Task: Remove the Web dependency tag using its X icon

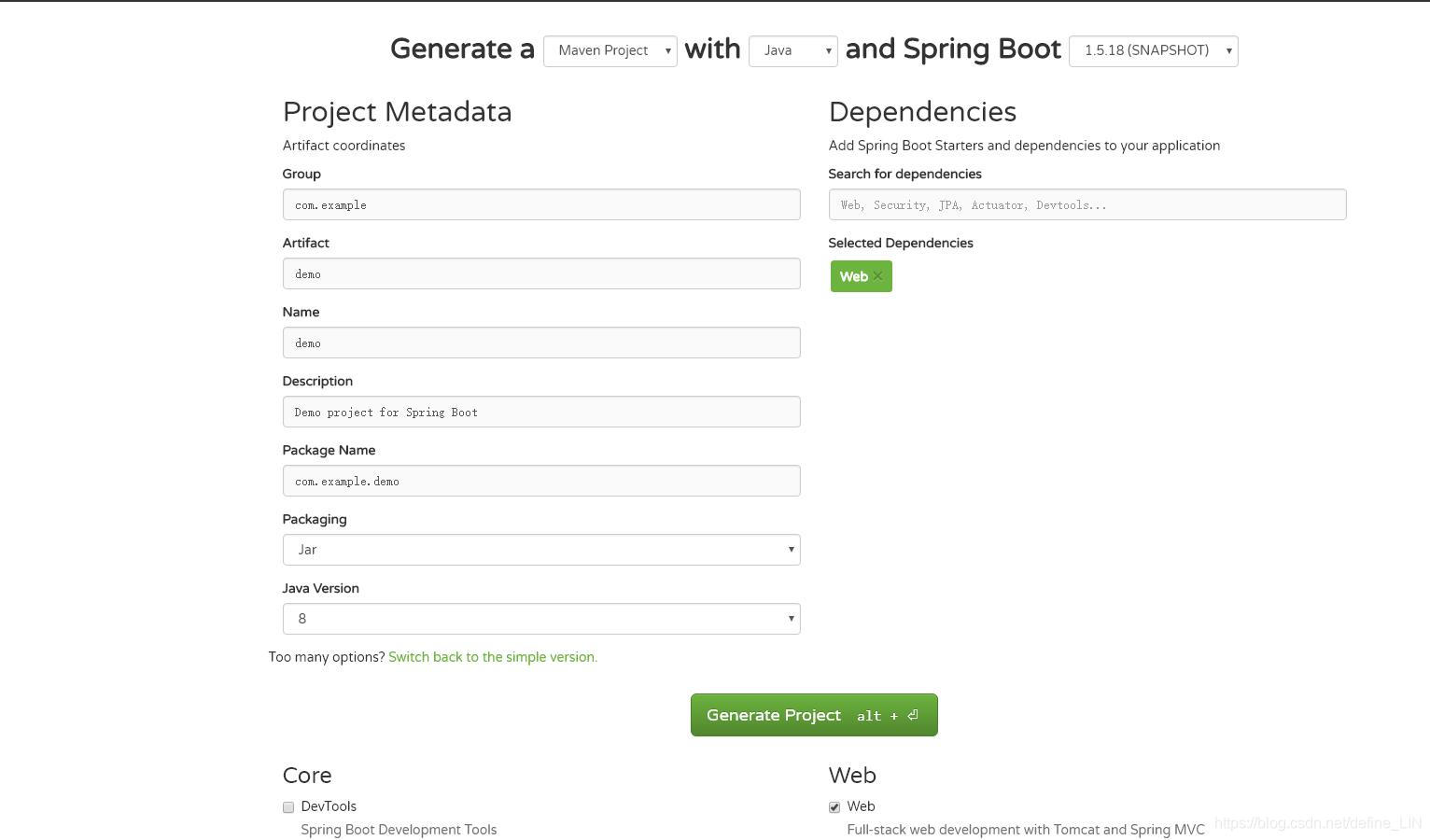Action: [x=877, y=276]
